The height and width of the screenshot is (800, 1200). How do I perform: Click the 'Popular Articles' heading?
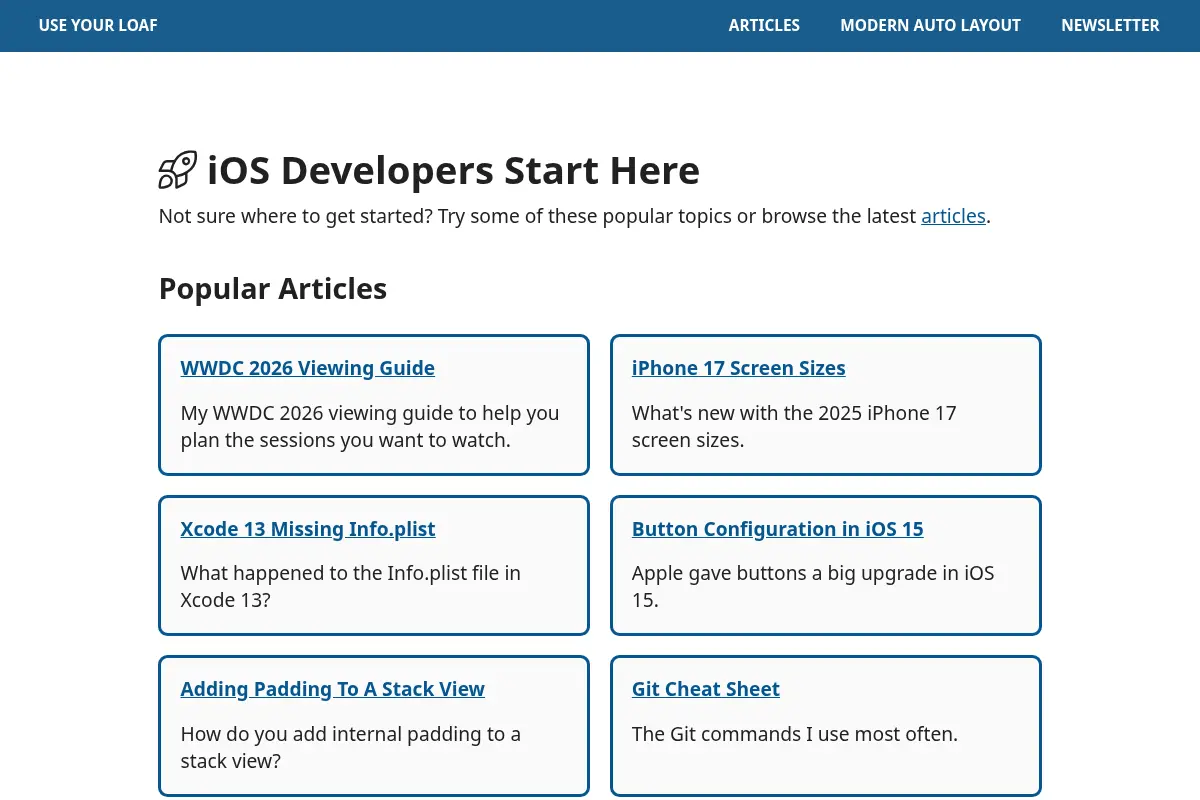click(x=273, y=289)
